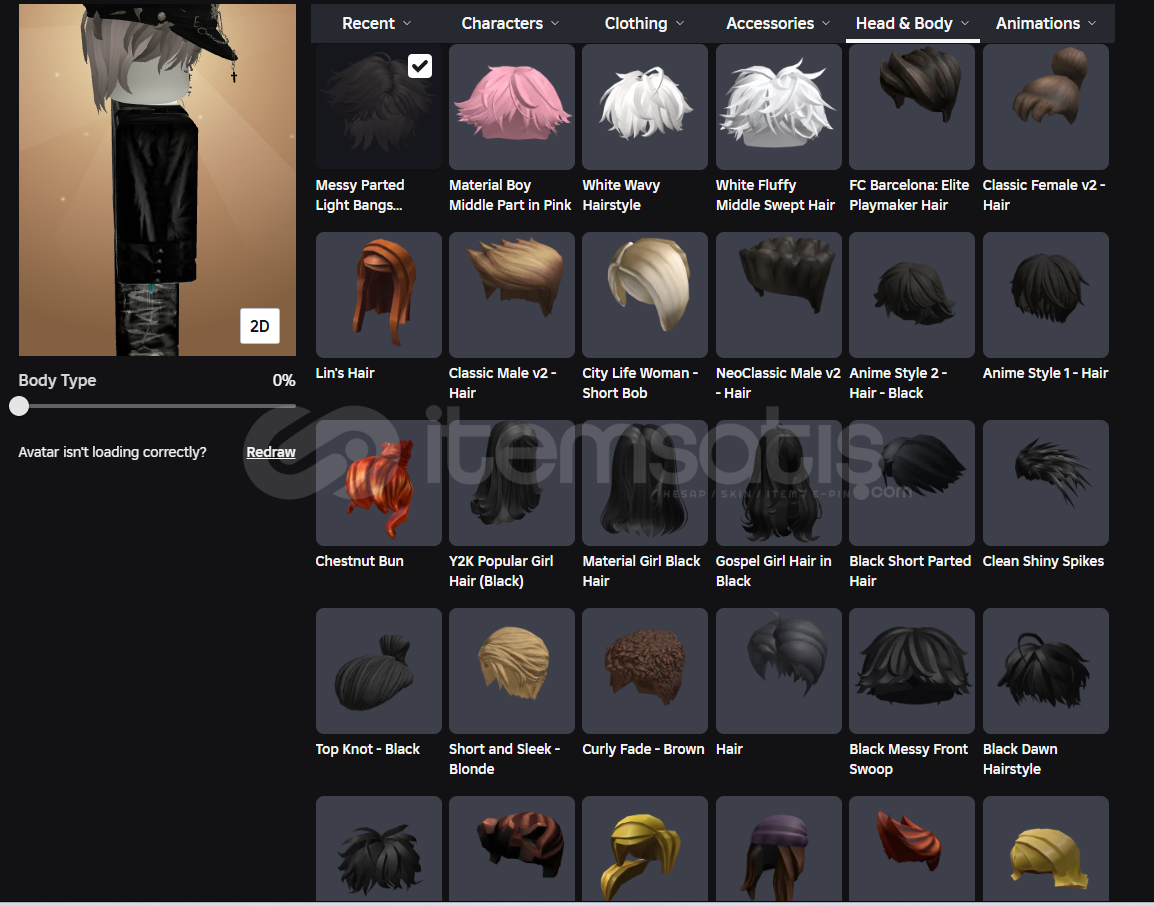Select Lin's Hair thumbnail
1154x906 pixels.
click(x=378, y=295)
